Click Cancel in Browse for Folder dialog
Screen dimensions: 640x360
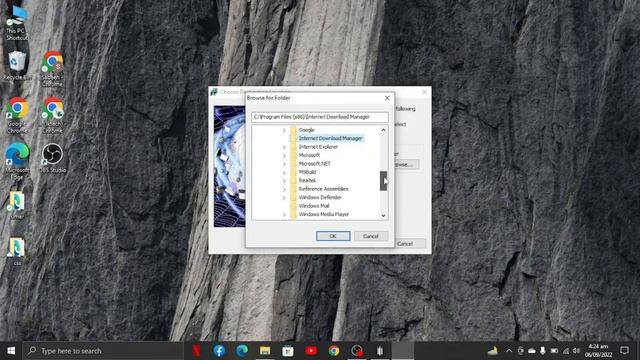[x=371, y=236]
